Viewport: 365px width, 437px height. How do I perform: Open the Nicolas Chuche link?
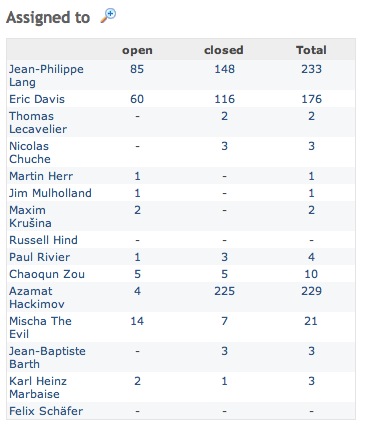30,152
